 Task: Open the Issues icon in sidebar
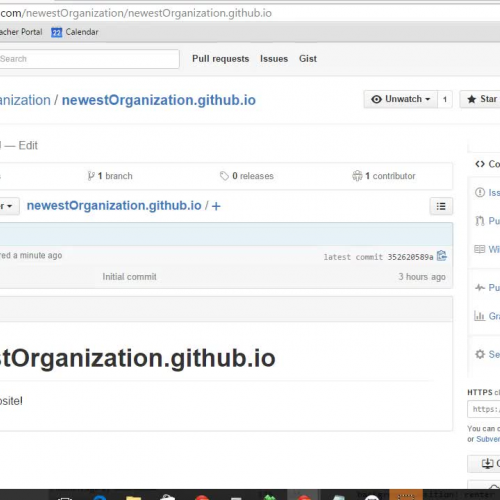480,192
